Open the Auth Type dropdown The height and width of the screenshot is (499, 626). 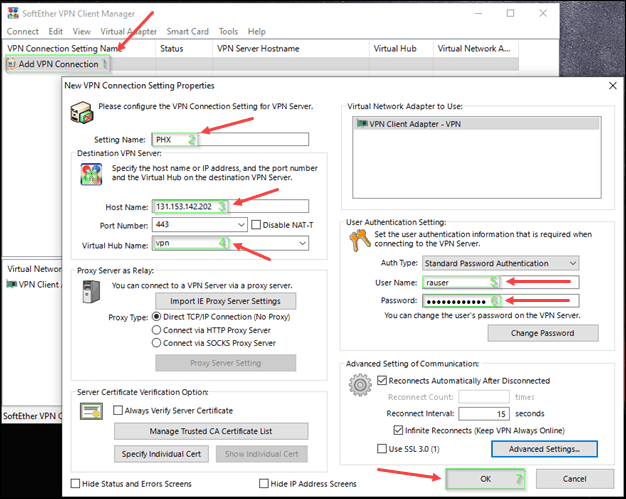(x=573, y=263)
